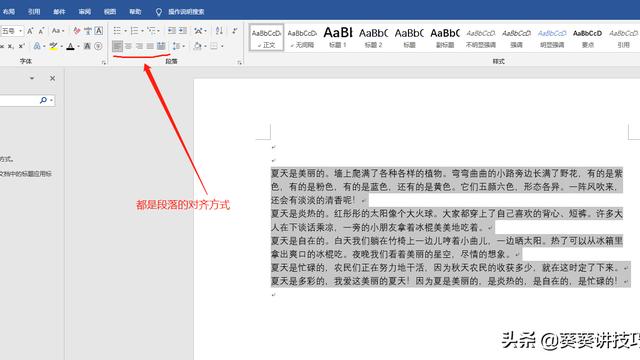This screenshot has height=360, width=640.
Task: Open the 引用 ribbon tab
Action: click(x=34, y=11)
